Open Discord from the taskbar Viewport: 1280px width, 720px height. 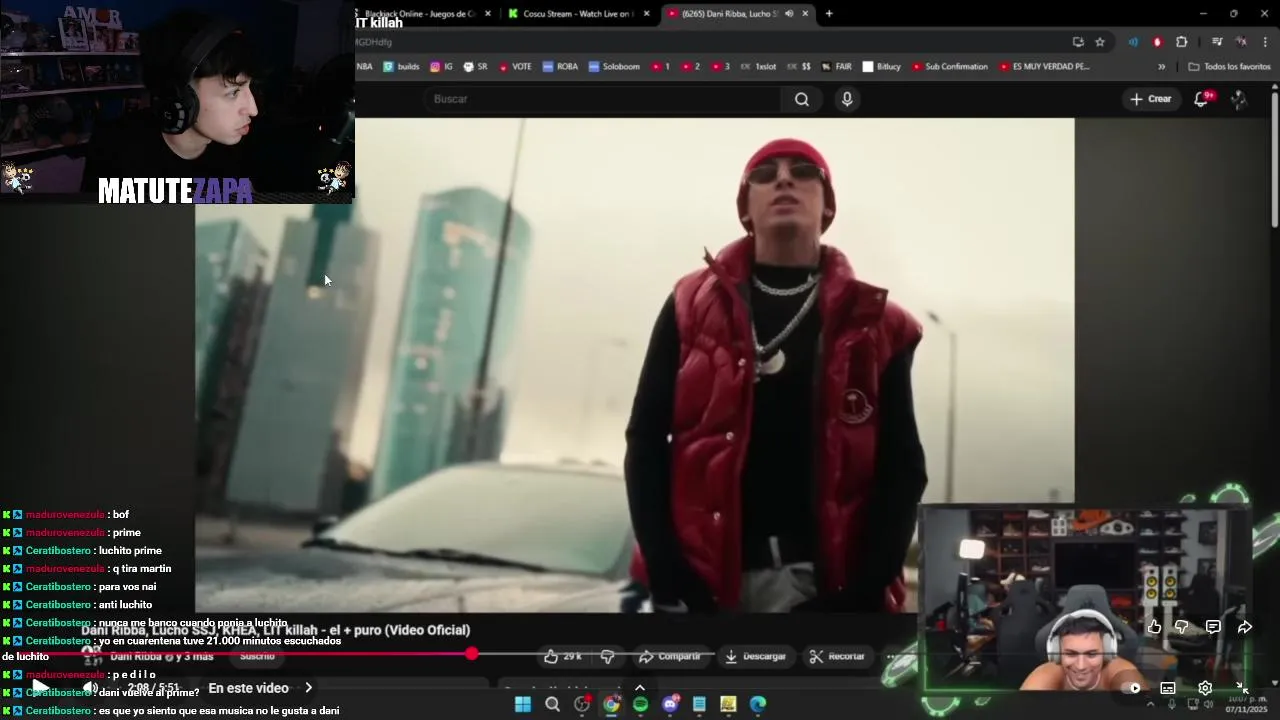coord(670,704)
